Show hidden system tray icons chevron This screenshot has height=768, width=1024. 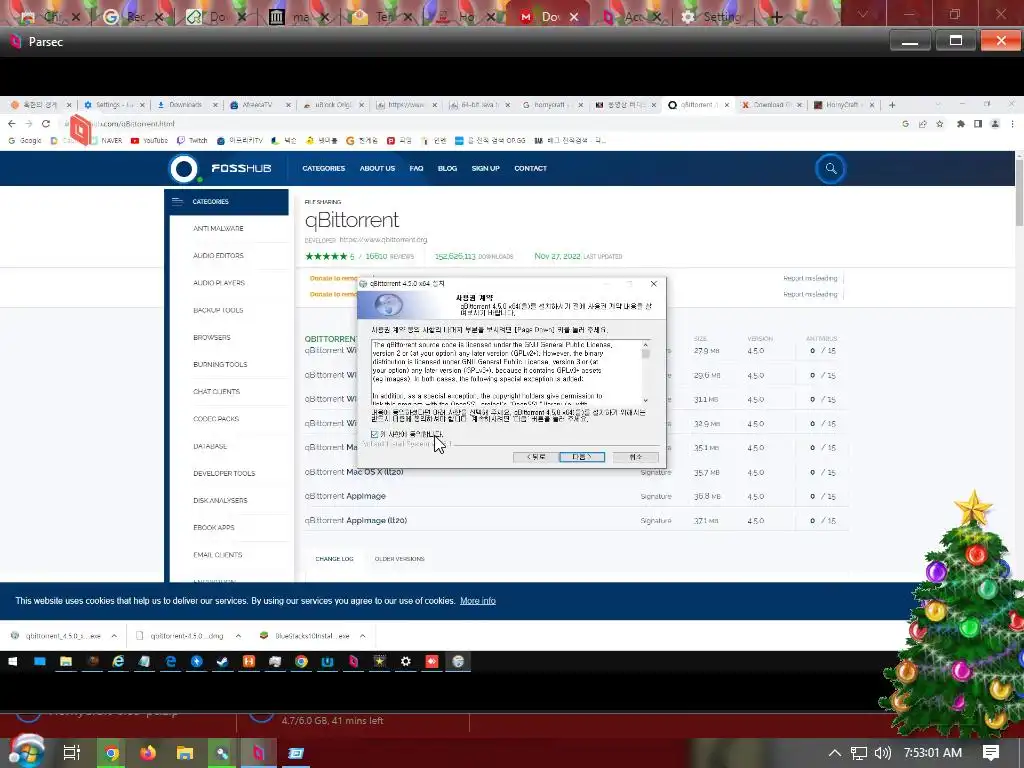point(835,753)
